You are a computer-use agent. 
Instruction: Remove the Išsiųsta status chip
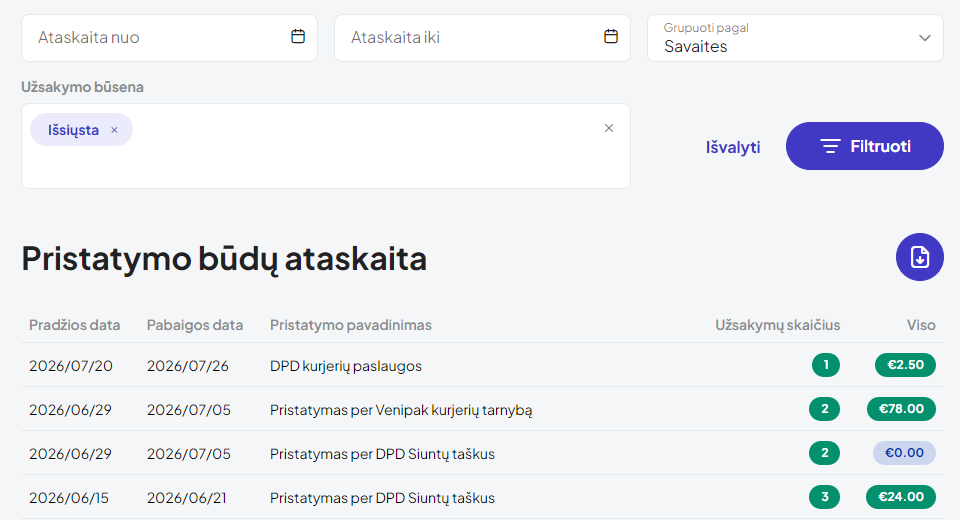pyautogui.click(x=114, y=130)
